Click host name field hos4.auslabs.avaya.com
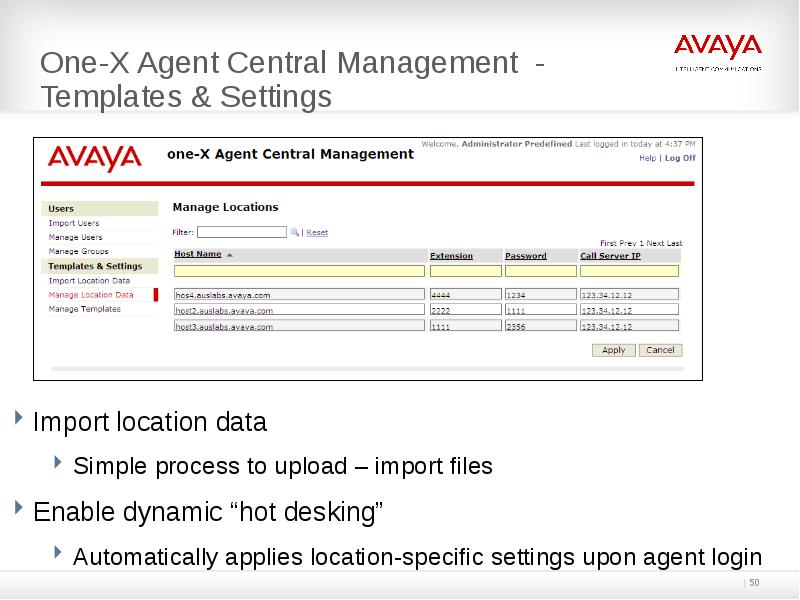The width and height of the screenshot is (800, 600). 299,294
